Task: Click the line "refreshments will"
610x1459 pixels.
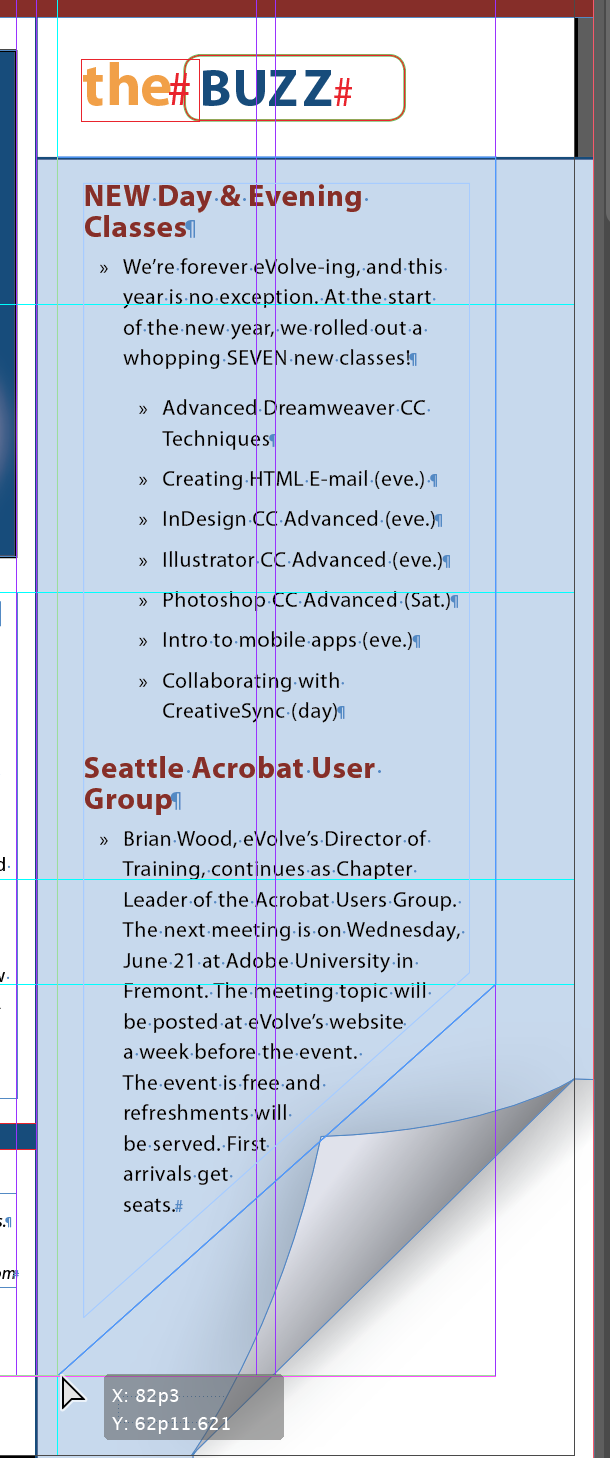Action: point(205,1113)
